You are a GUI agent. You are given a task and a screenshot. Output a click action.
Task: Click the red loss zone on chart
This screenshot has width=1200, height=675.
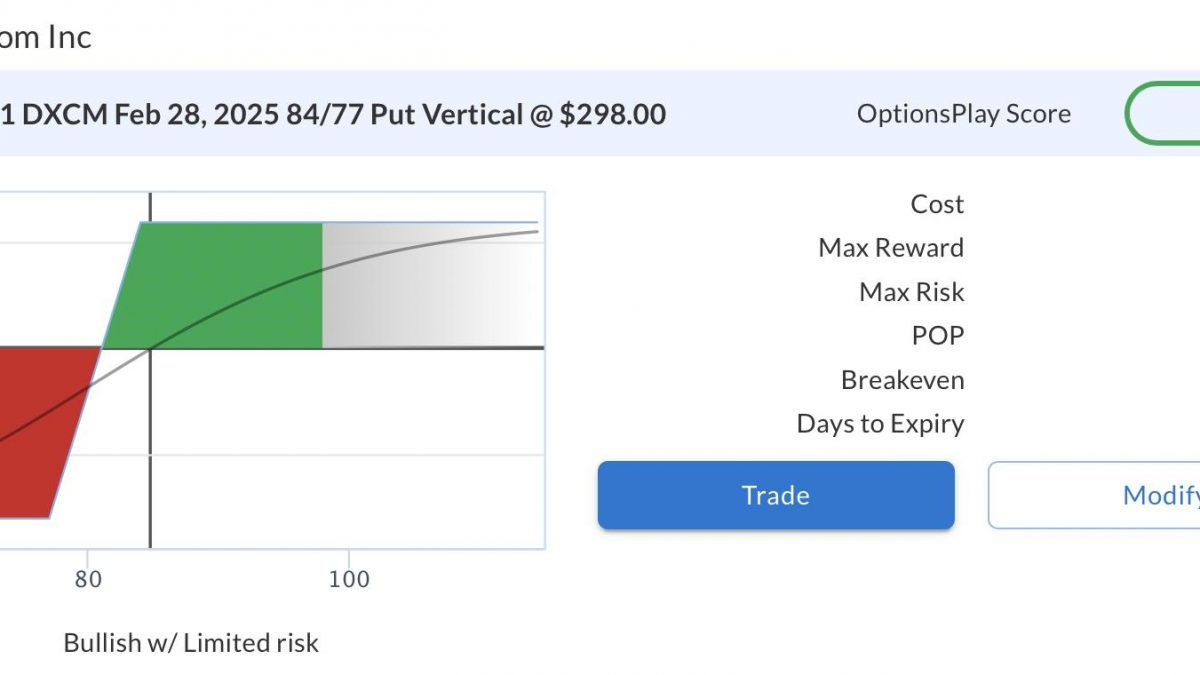point(40,432)
